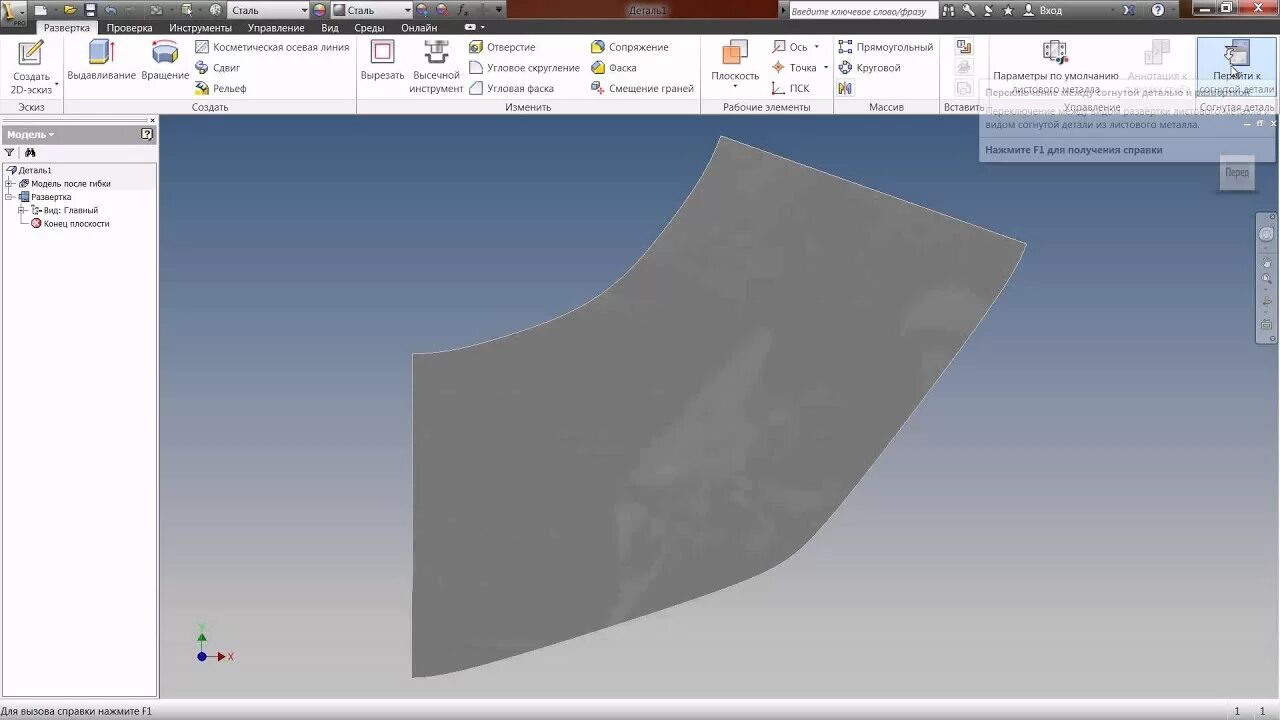Open the Среды ribbon tab
Image resolution: width=1280 pixels, height=720 pixels.
click(x=369, y=28)
